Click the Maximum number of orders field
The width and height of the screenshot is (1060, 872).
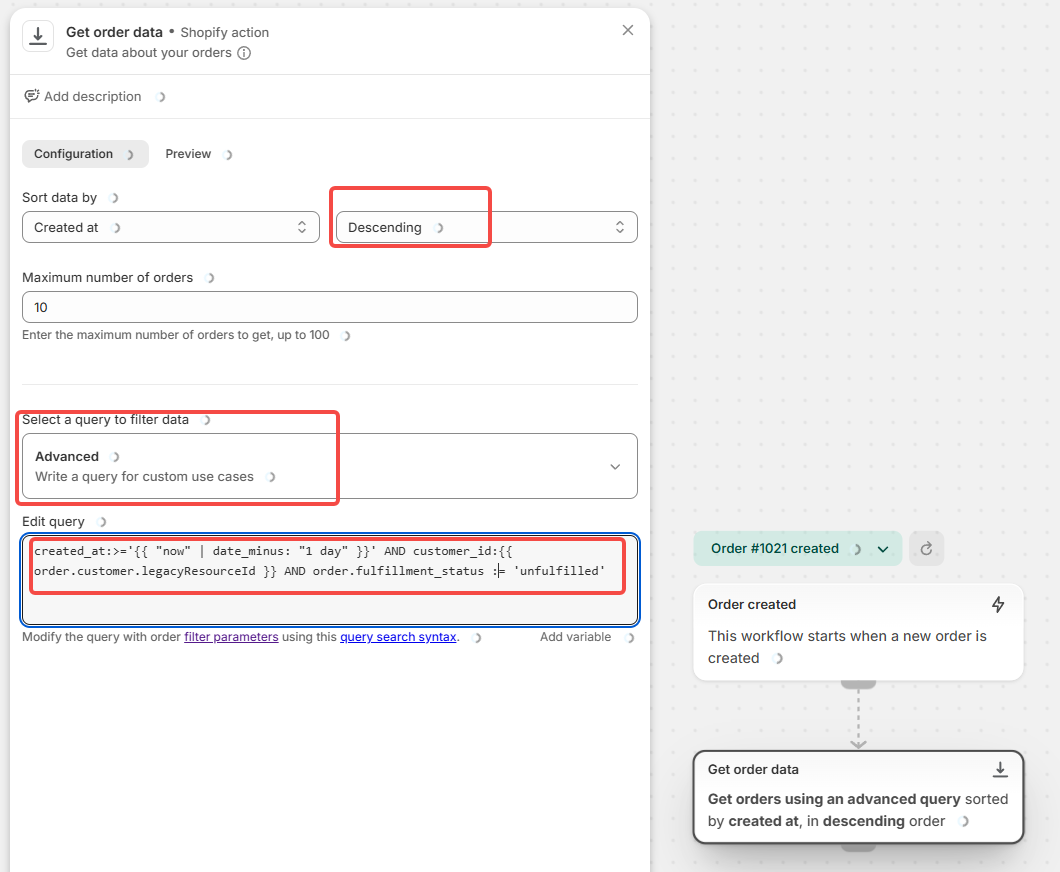point(329,307)
